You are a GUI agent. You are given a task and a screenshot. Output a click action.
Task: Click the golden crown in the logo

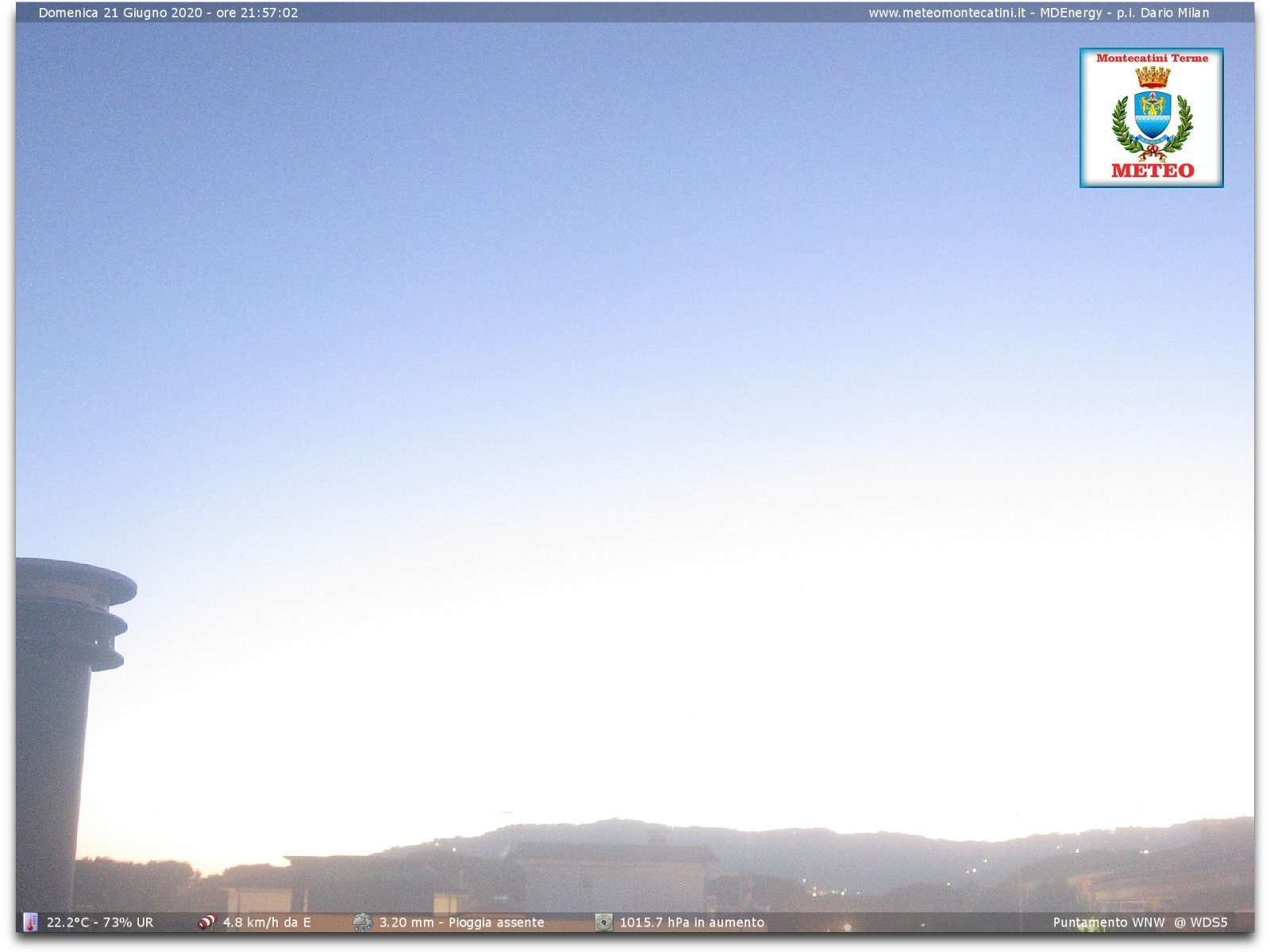pos(1152,76)
